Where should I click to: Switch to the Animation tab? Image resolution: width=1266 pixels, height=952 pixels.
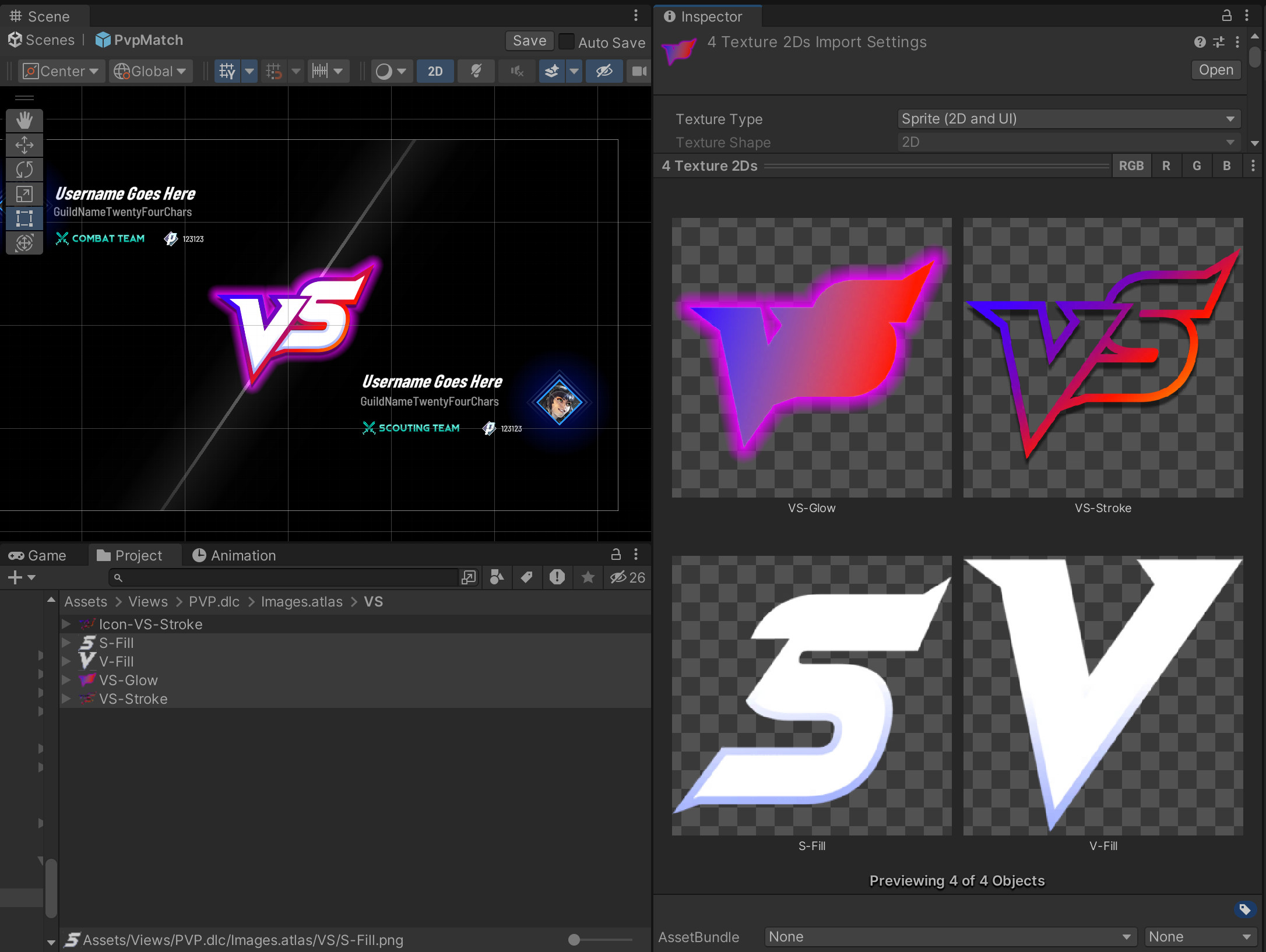coord(234,555)
